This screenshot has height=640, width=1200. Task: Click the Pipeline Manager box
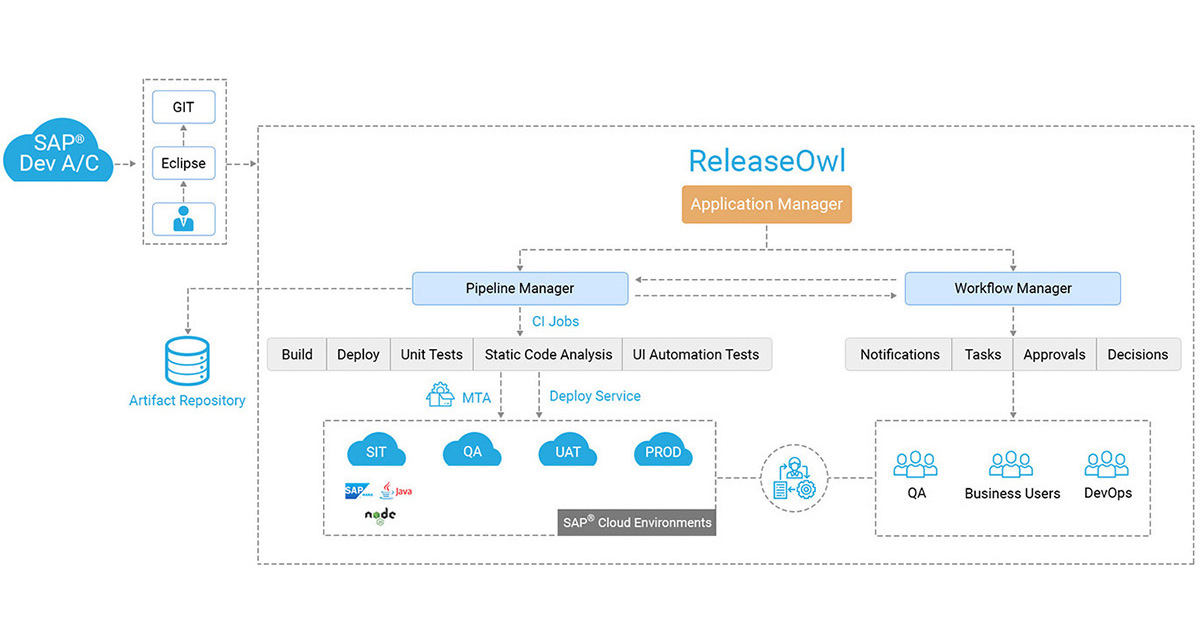coord(520,288)
